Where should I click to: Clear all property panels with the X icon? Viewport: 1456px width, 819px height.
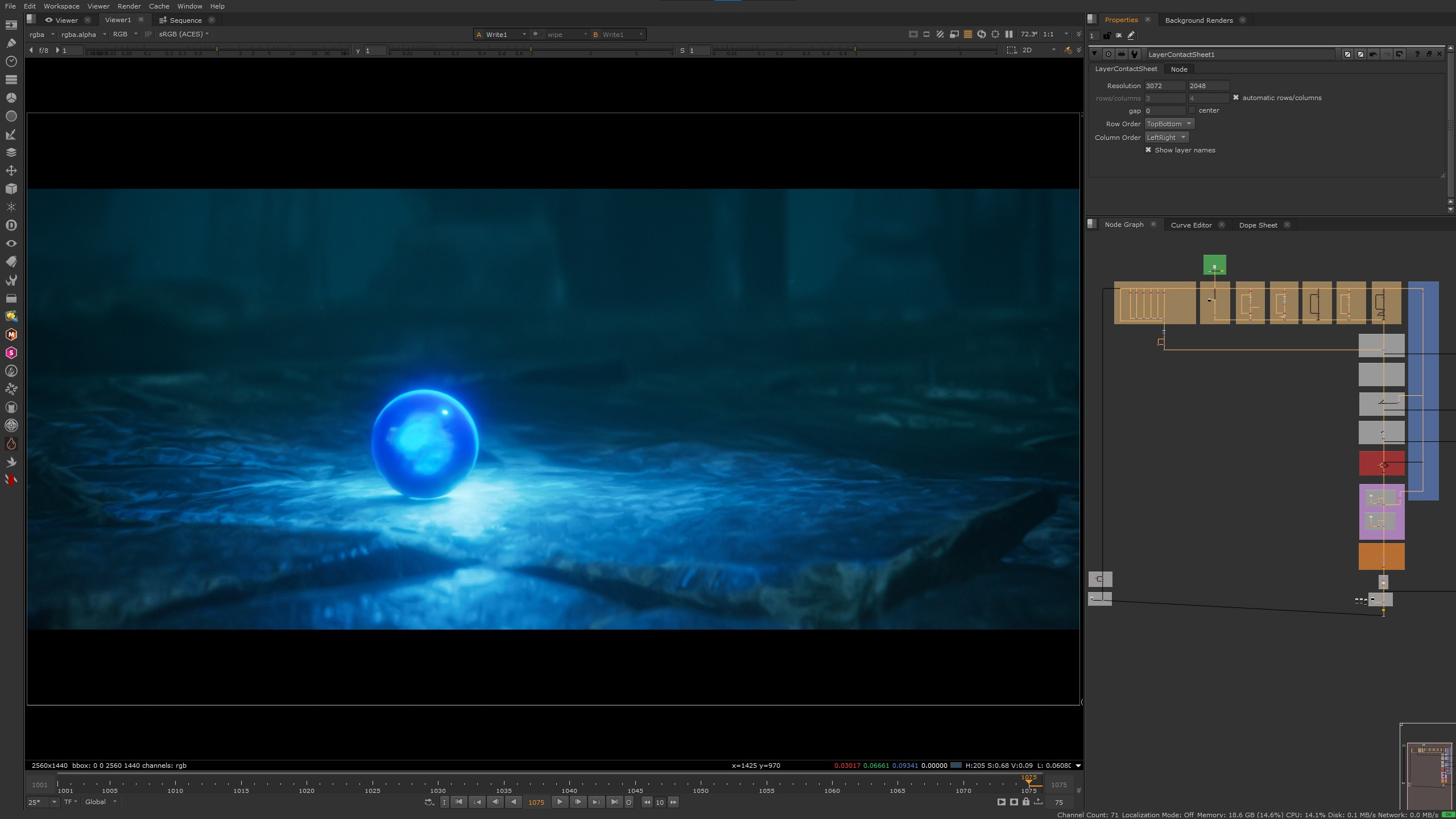click(1119, 35)
